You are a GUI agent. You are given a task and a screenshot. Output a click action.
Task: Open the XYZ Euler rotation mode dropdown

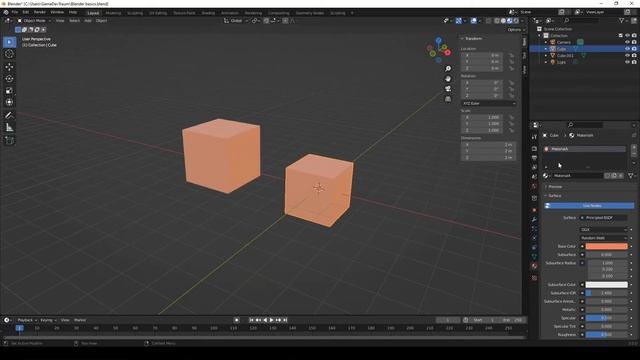coord(489,104)
